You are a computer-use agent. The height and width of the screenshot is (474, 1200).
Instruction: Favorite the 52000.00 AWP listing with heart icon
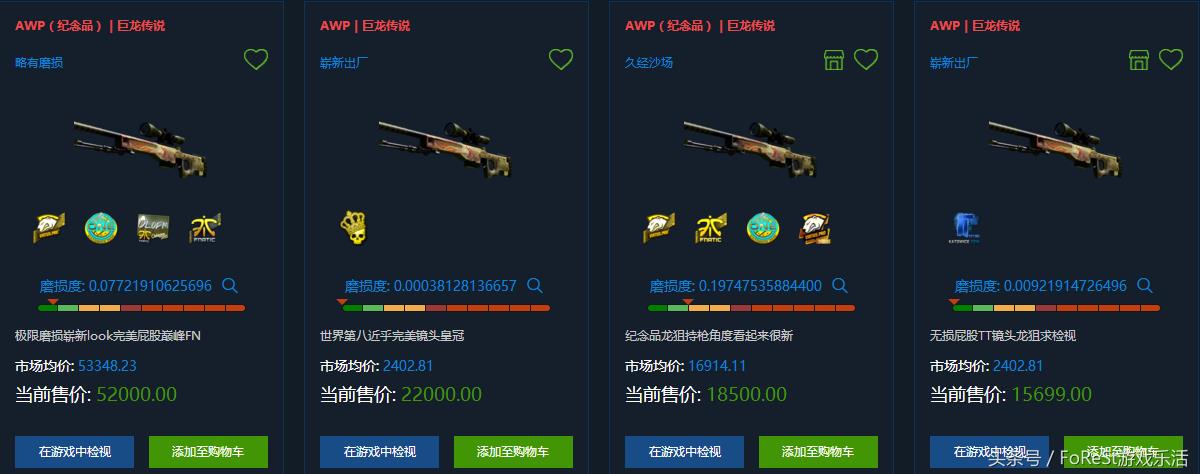point(256,60)
